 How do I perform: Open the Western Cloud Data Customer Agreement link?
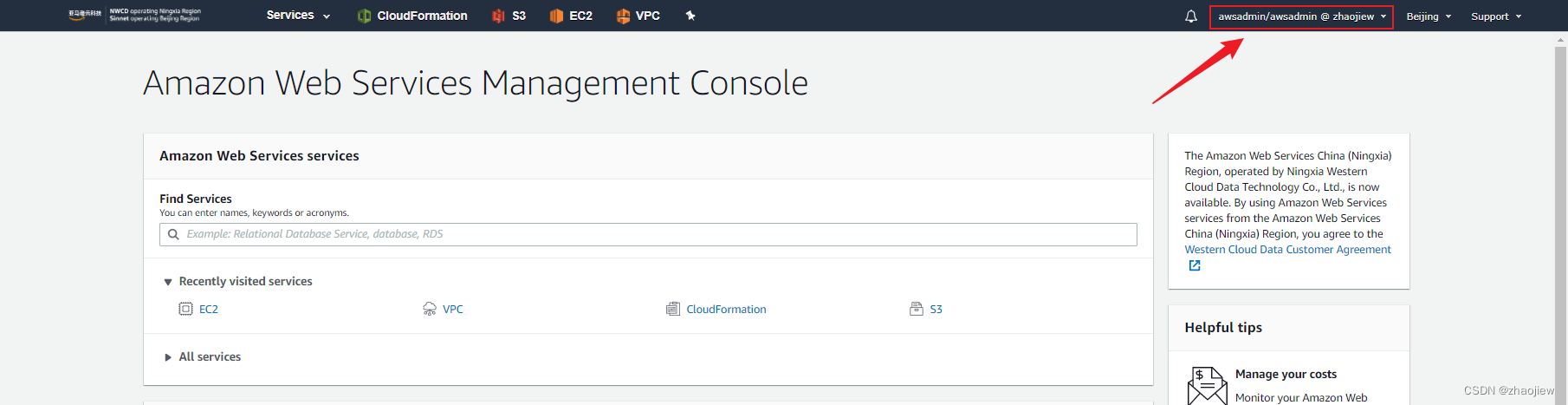coord(1287,250)
